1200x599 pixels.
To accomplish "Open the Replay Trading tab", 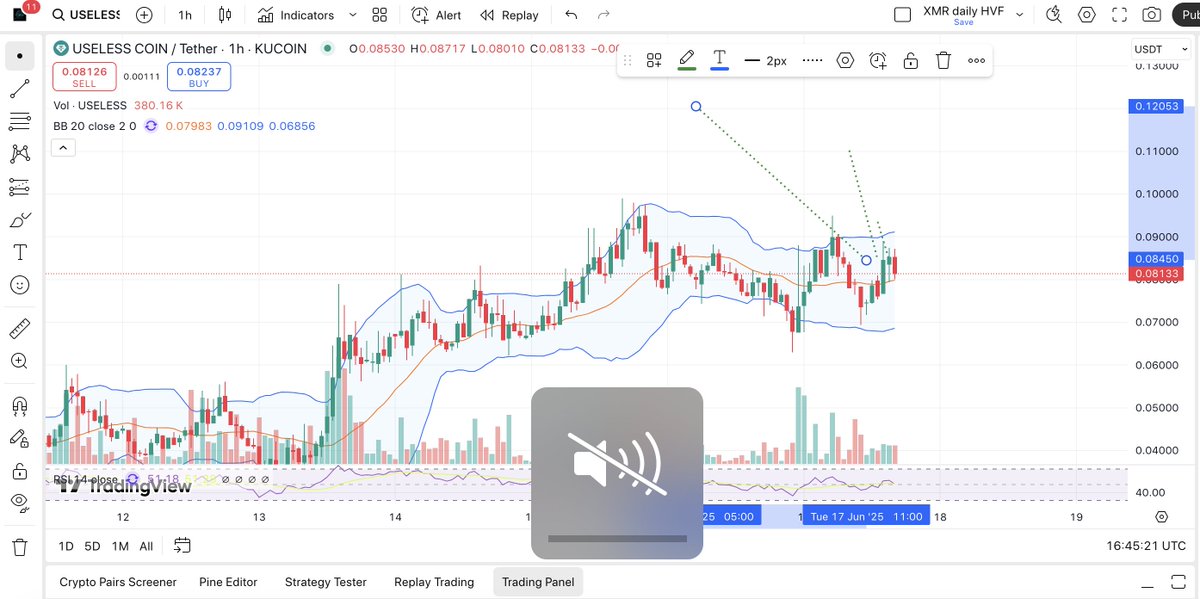I will [x=434, y=582].
